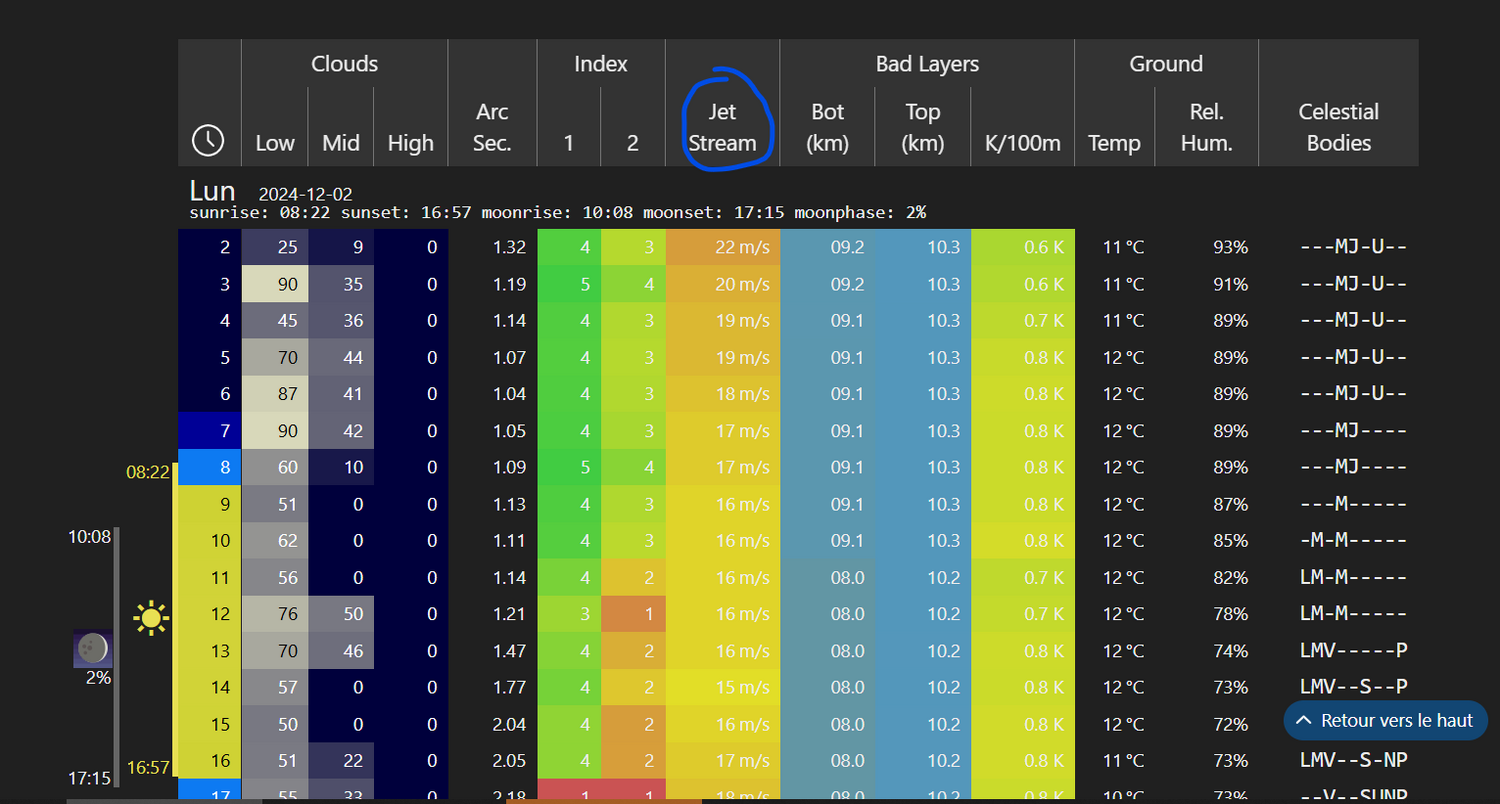Screen dimensions: 1500x804
Task: Select the hour 8 row label
Action: point(210,467)
